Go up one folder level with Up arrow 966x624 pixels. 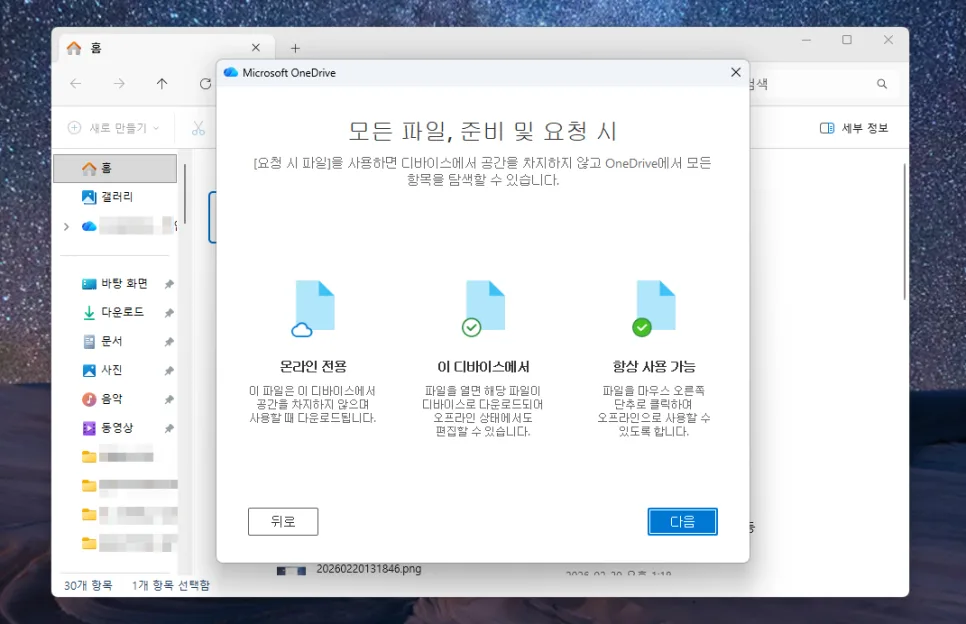coord(162,84)
